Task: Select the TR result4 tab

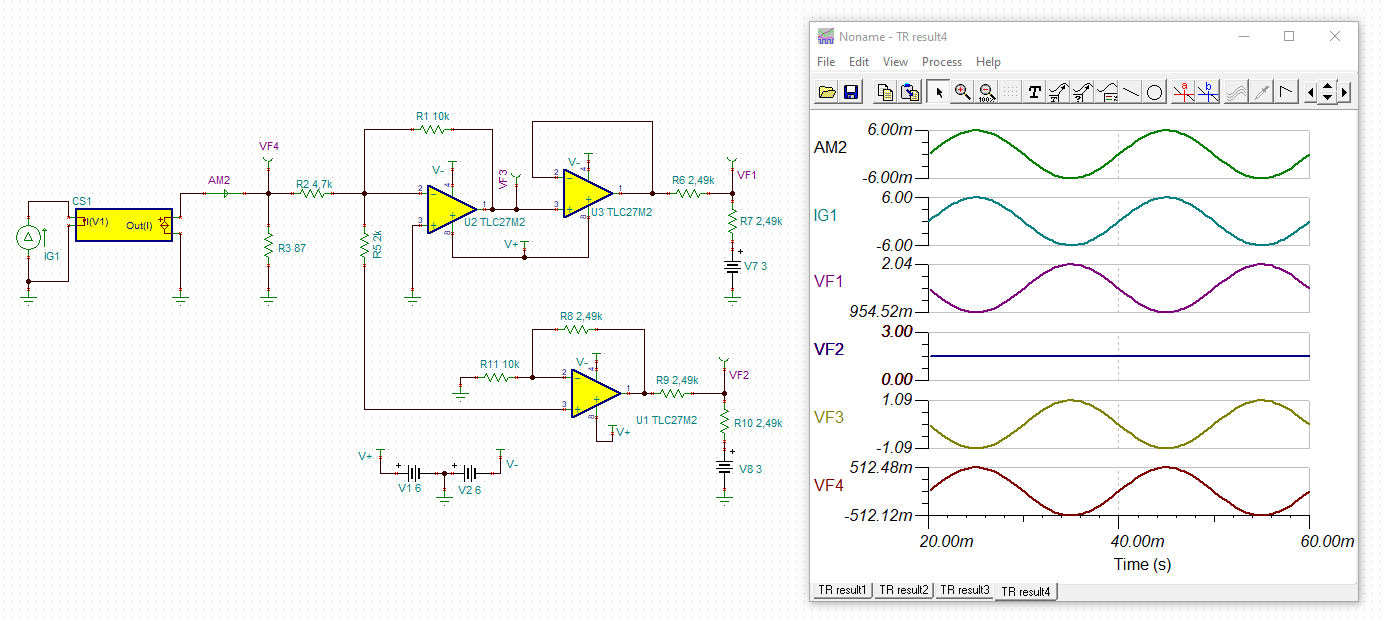Action: [x=1026, y=591]
